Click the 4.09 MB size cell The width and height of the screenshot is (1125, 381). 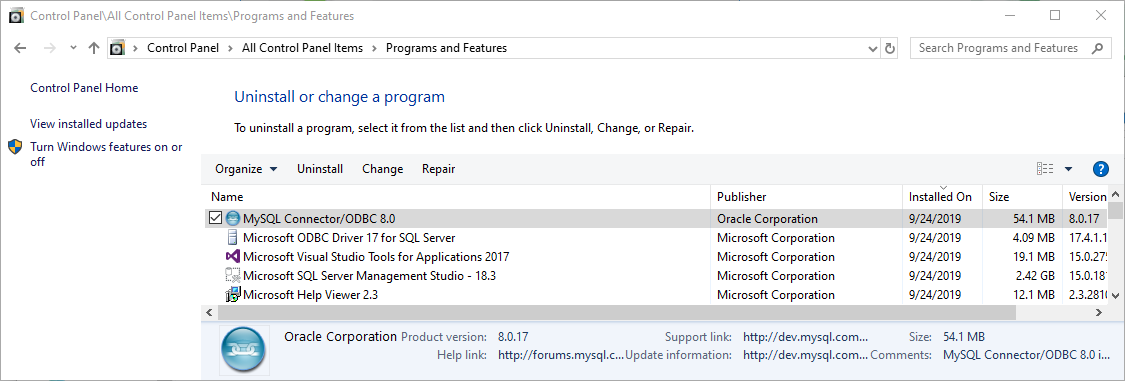click(x=1034, y=237)
